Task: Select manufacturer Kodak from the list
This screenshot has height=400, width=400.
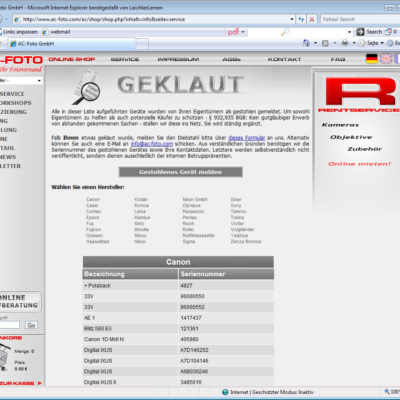Action: tap(141, 199)
